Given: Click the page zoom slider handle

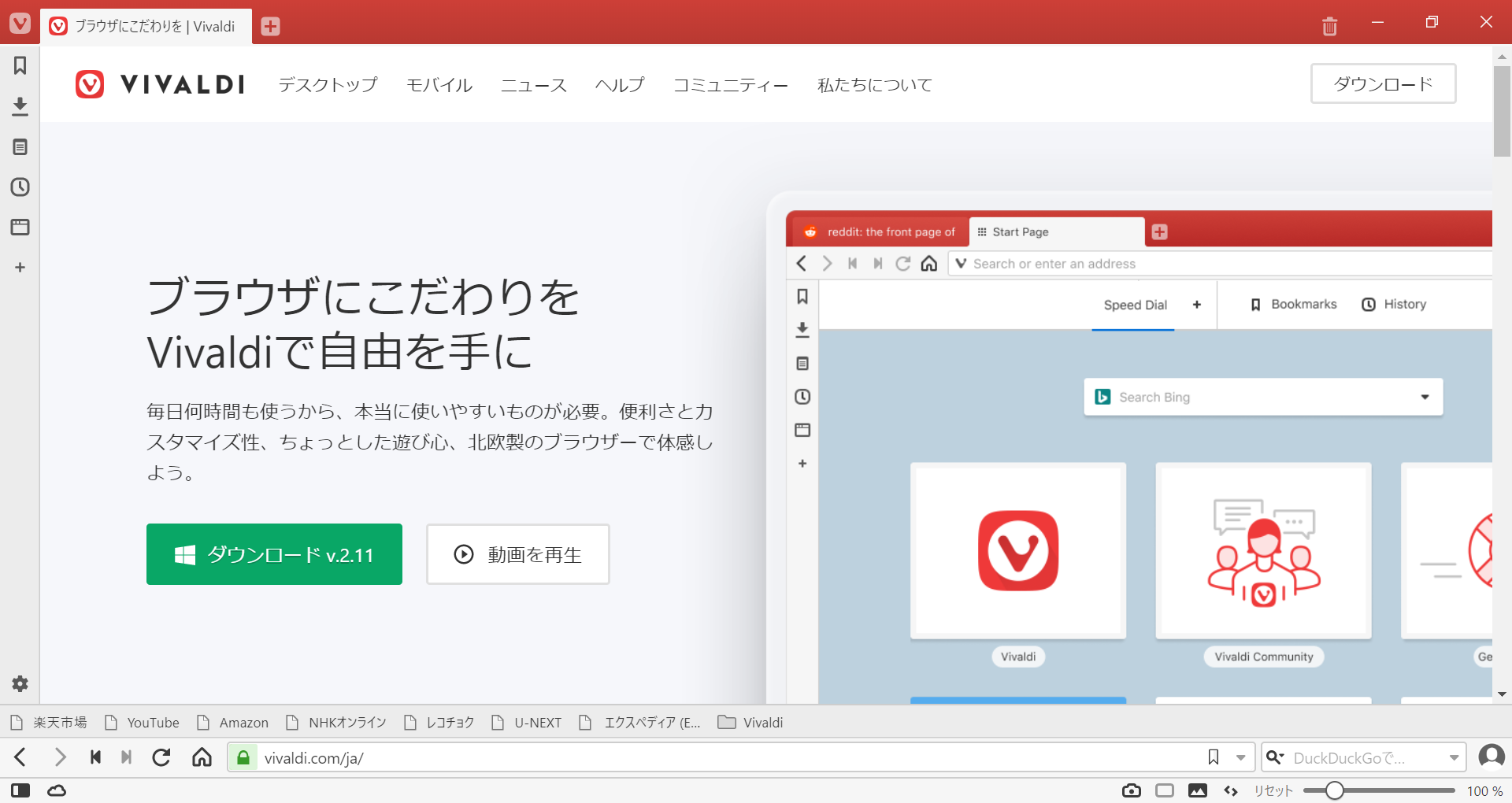Looking at the screenshot, I should (1334, 790).
